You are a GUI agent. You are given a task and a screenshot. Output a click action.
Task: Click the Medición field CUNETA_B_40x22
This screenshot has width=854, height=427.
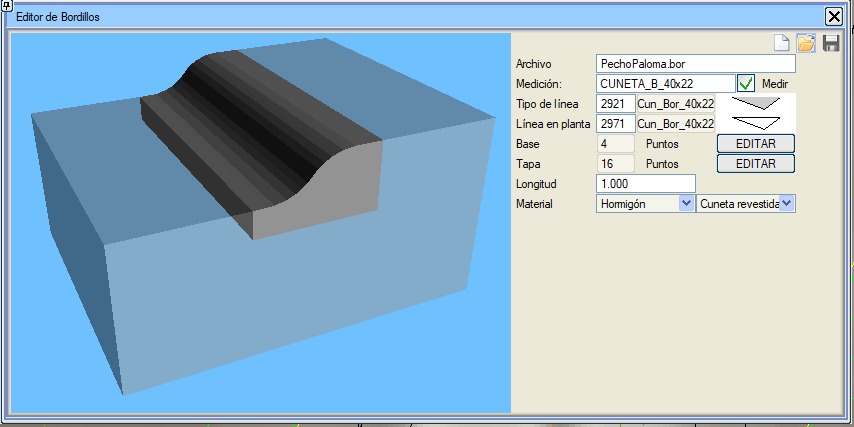point(664,84)
